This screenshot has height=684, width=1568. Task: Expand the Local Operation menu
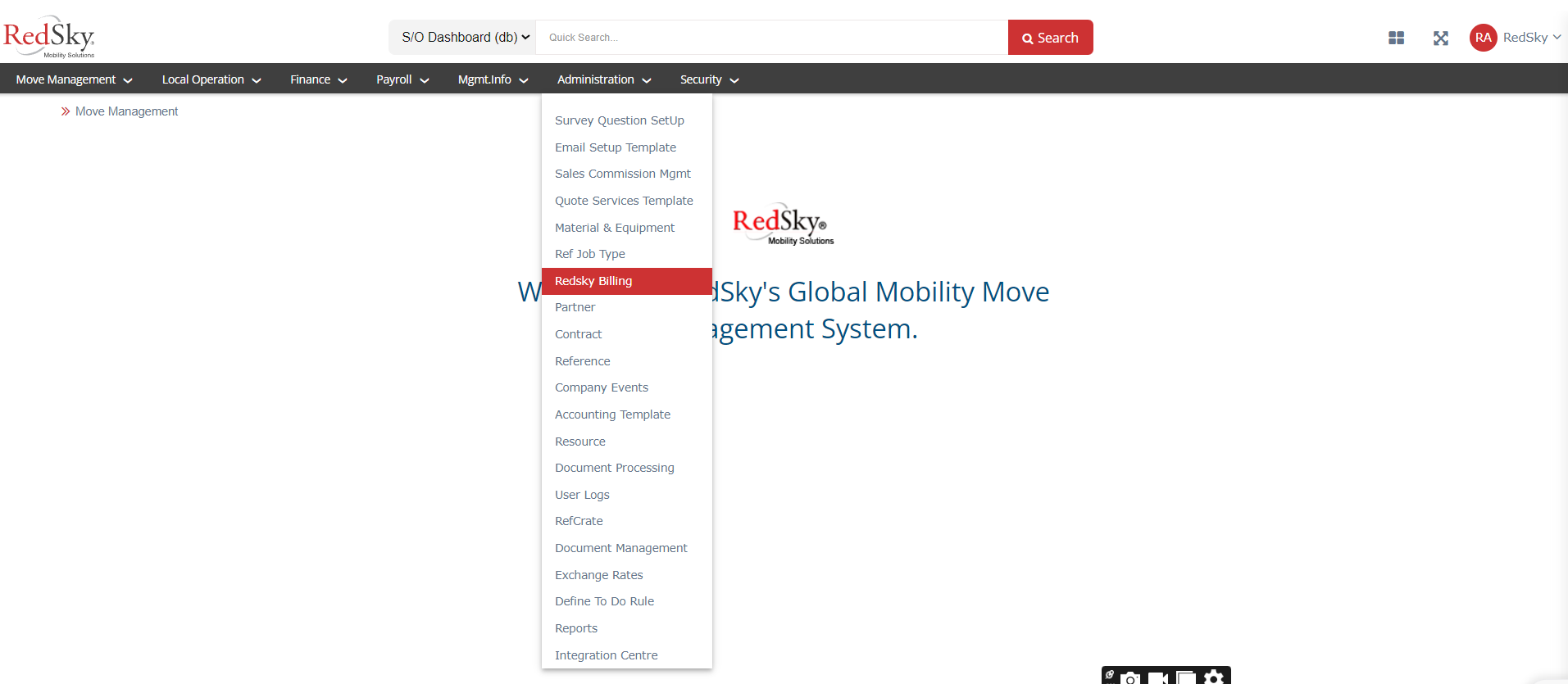coord(211,79)
